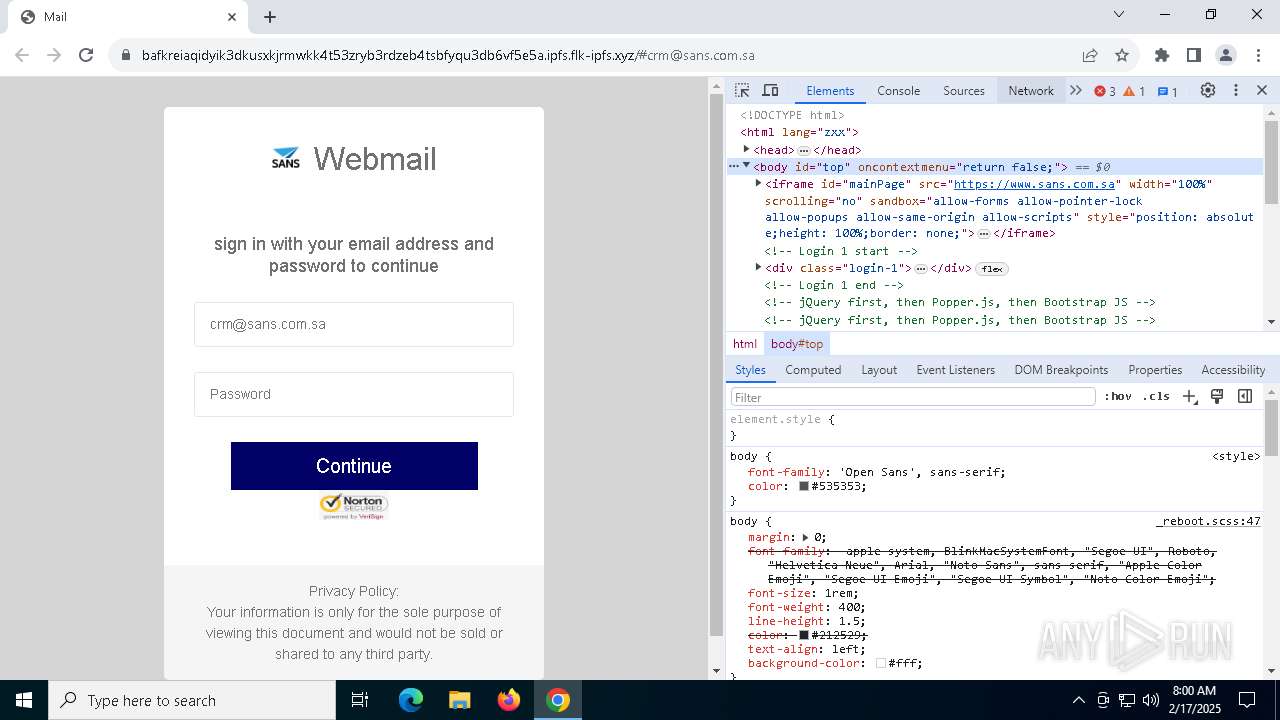Image resolution: width=1280 pixels, height=720 pixels.
Task: Show hidden system tray icons
Action: tap(1078, 700)
